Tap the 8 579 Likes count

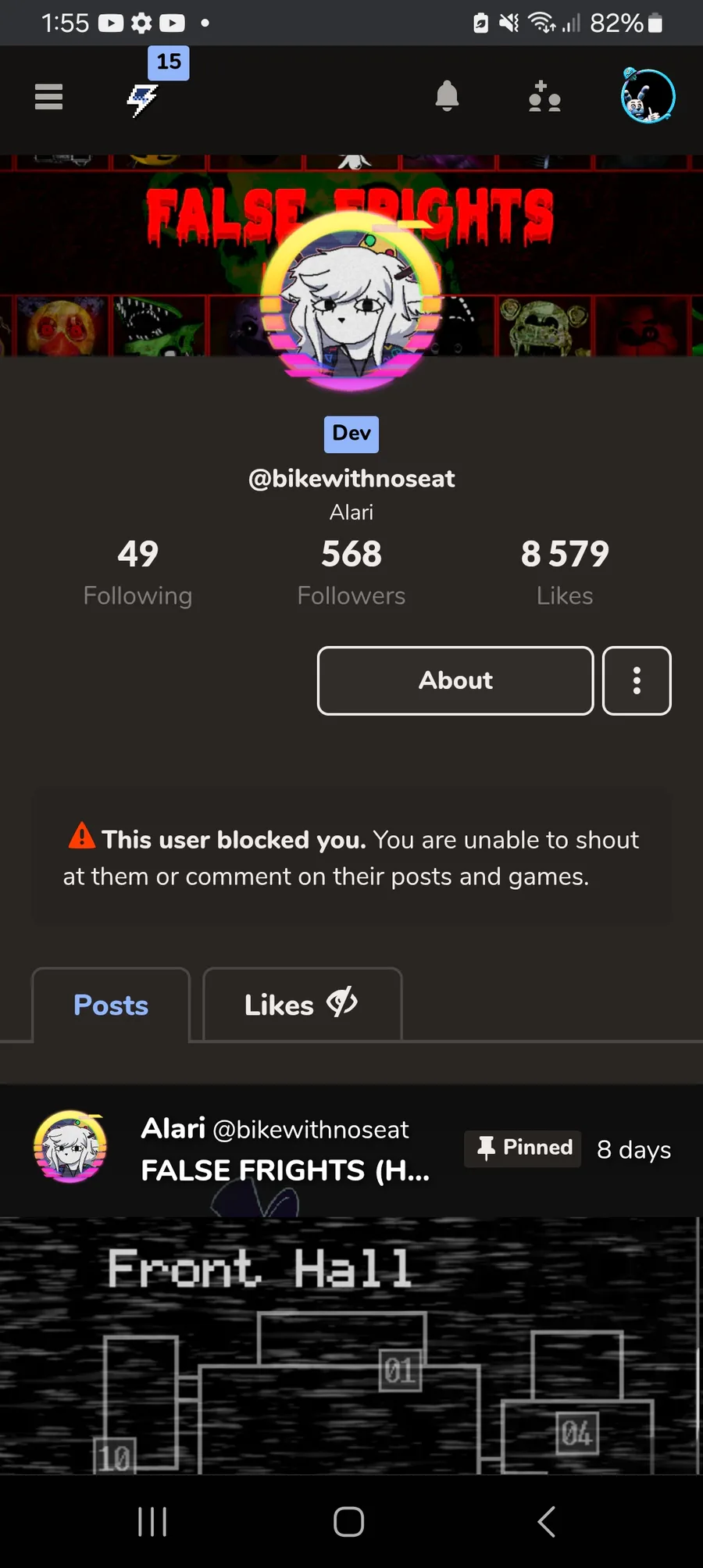(x=565, y=573)
